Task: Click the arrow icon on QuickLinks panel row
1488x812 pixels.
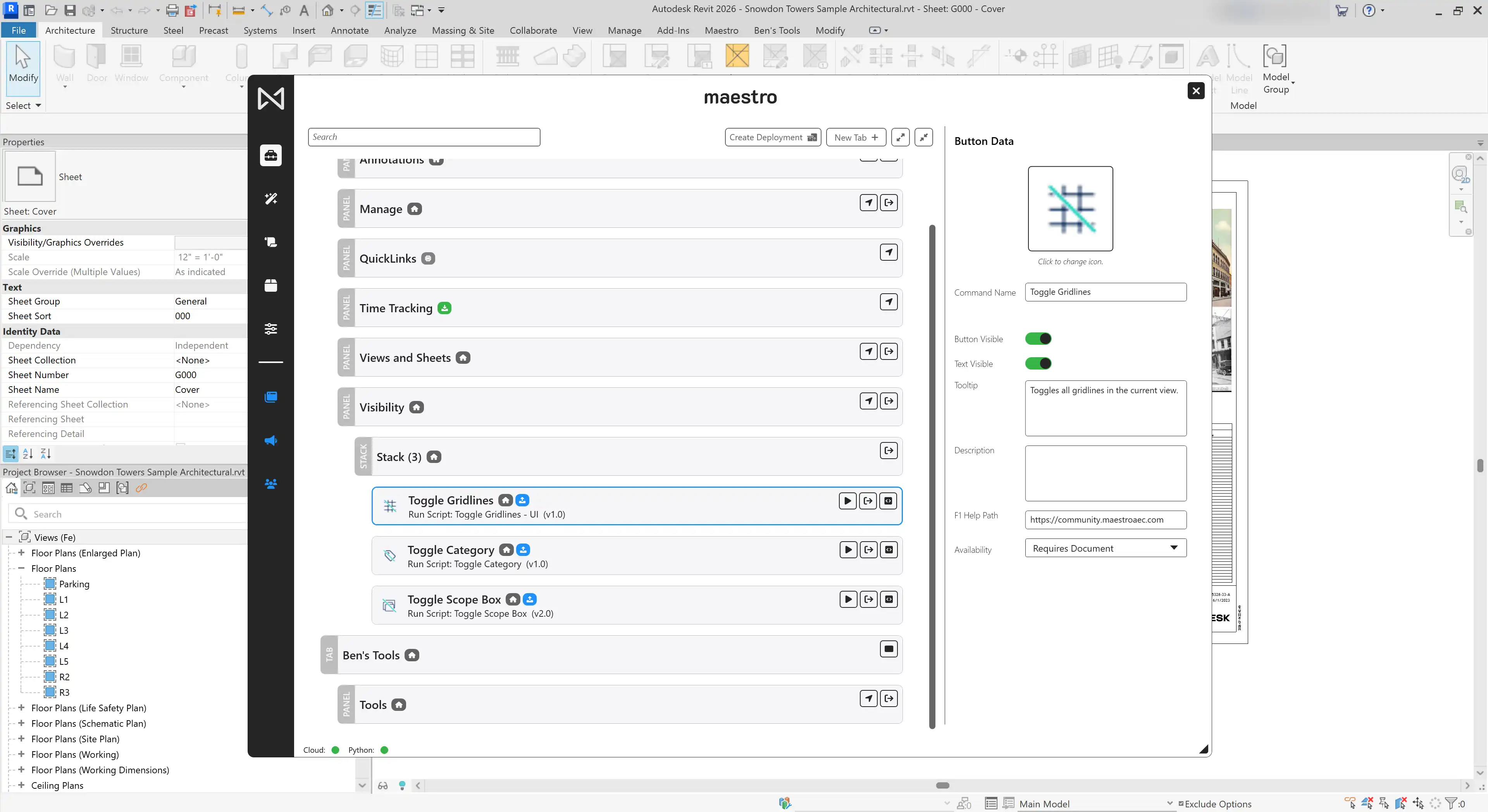Action: (x=889, y=252)
